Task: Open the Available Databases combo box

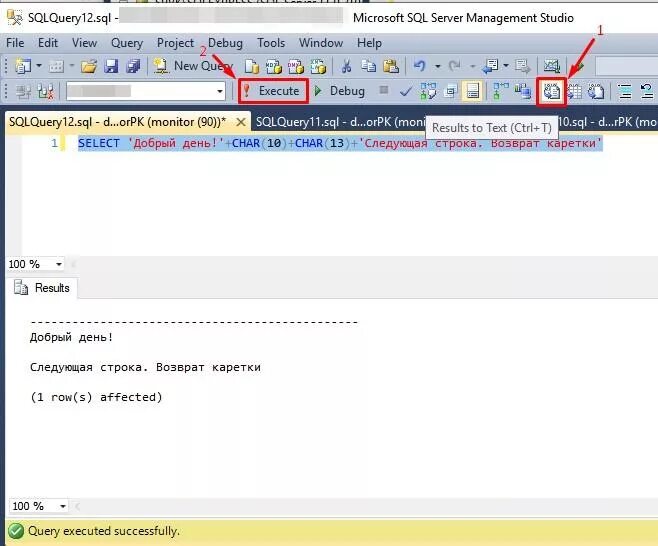Action: 146,91
